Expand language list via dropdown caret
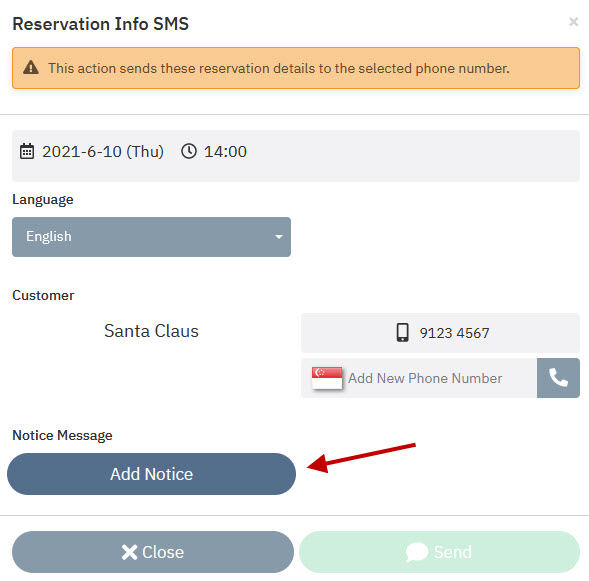589x581 pixels. pos(278,237)
